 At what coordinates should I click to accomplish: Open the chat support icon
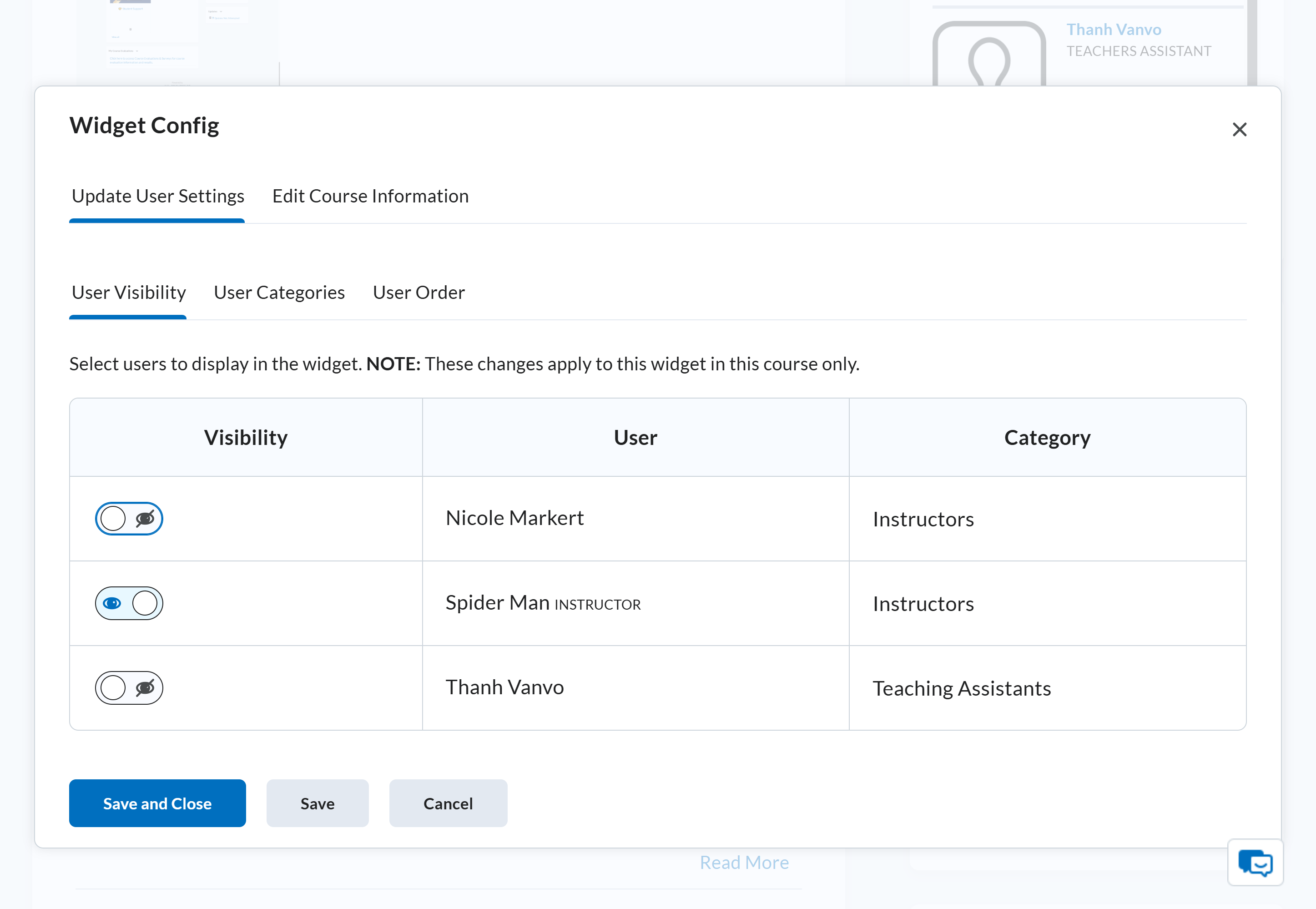(x=1255, y=862)
